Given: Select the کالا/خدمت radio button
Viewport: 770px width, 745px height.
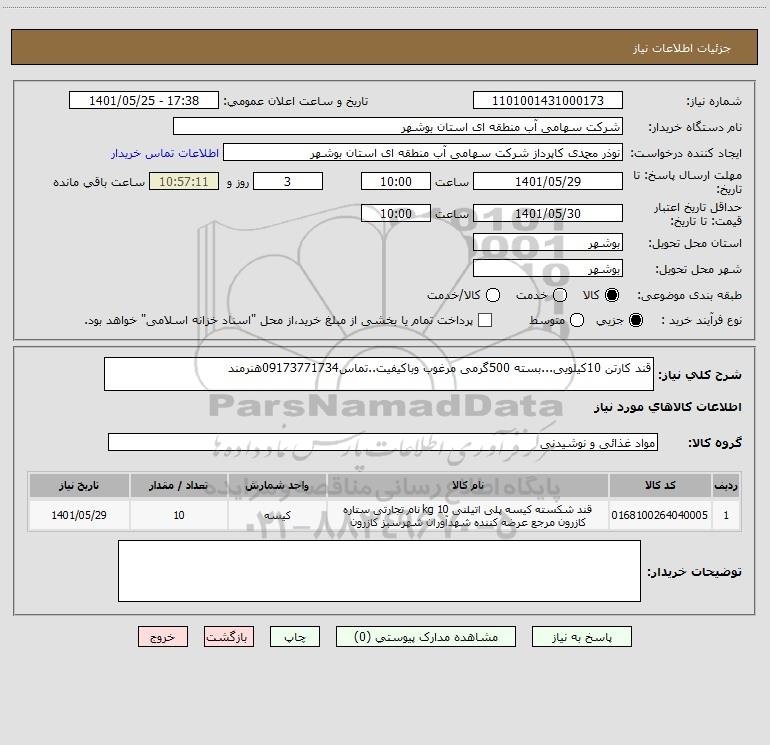Looking at the screenshot, I should coord(493,295).
